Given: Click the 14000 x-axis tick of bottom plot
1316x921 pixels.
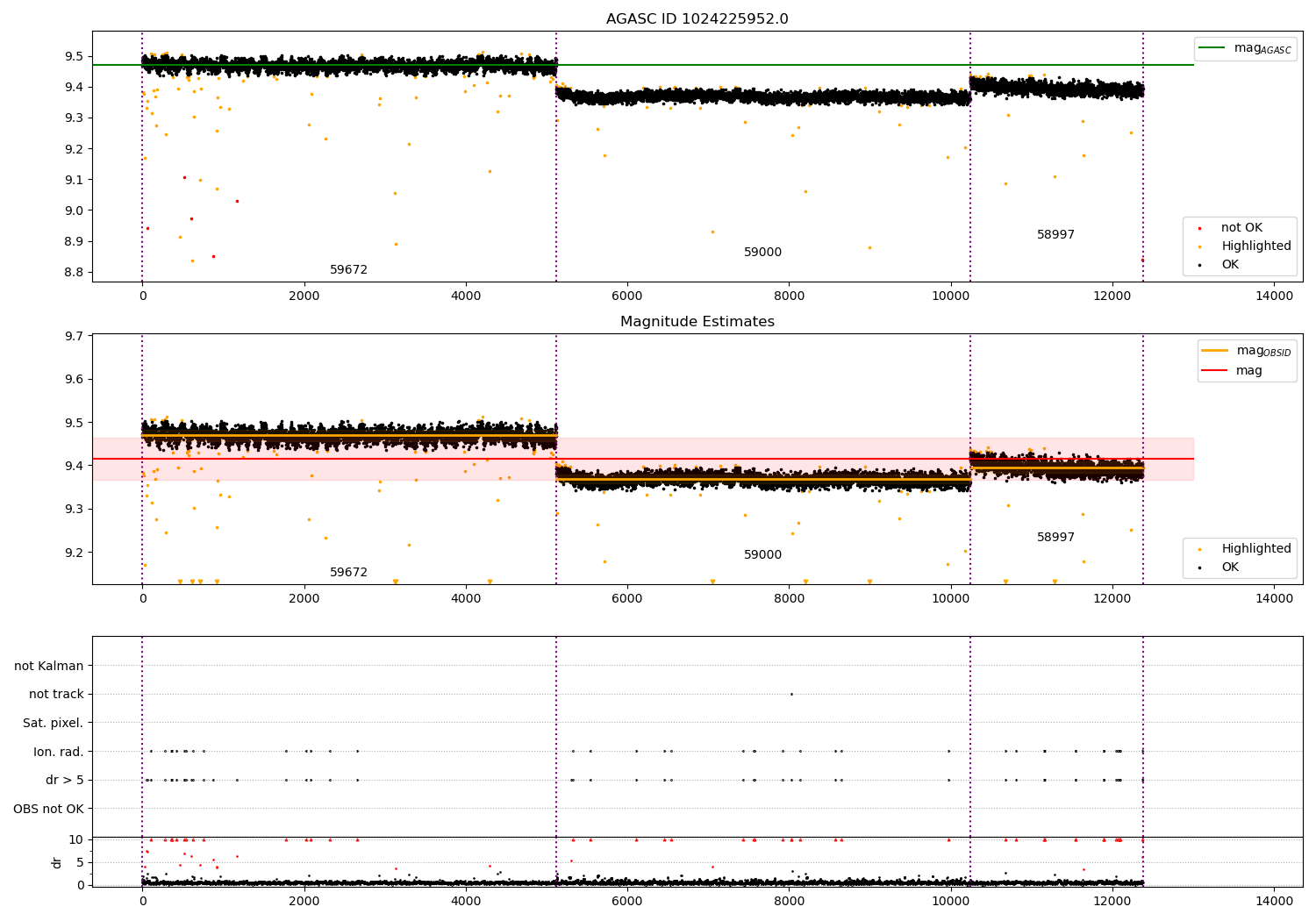Looking at the screenshot, I should click(1274, 901).
